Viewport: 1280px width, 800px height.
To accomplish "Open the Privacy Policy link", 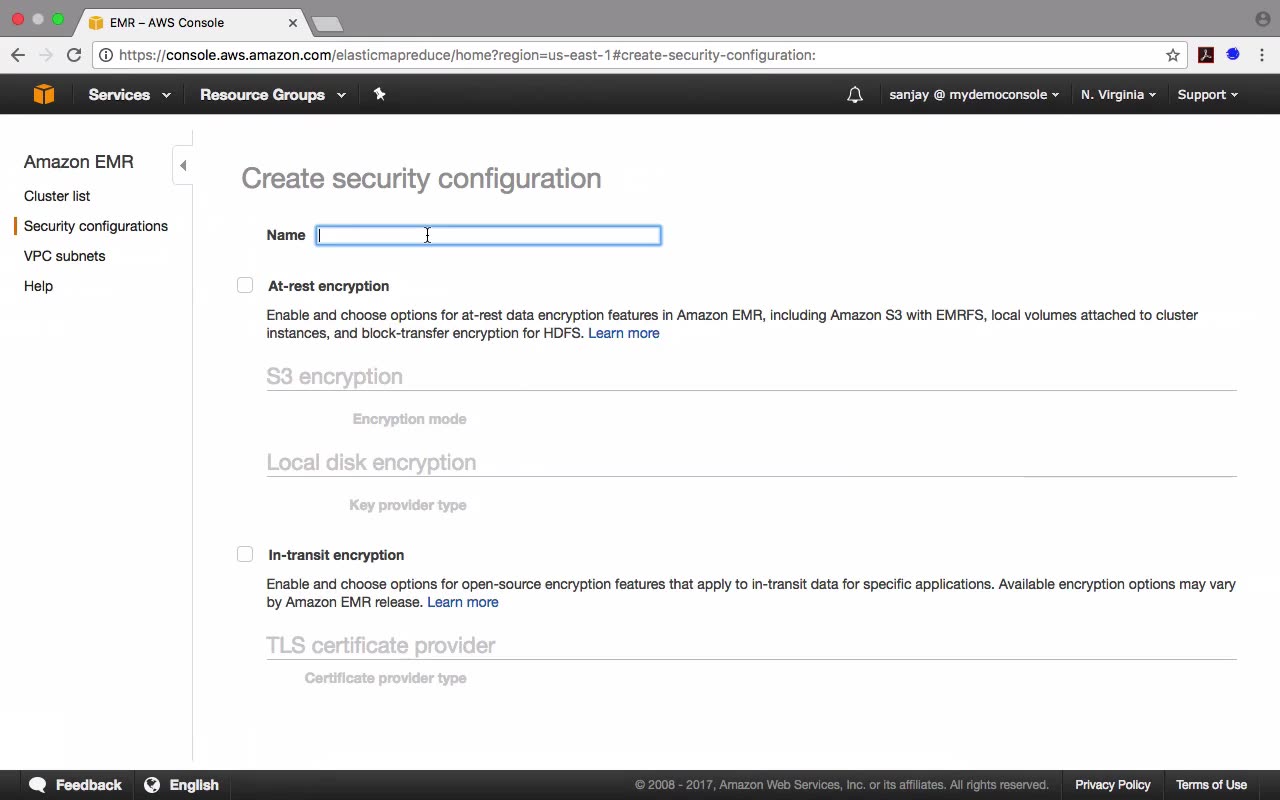I will (x=1112, y=785).
